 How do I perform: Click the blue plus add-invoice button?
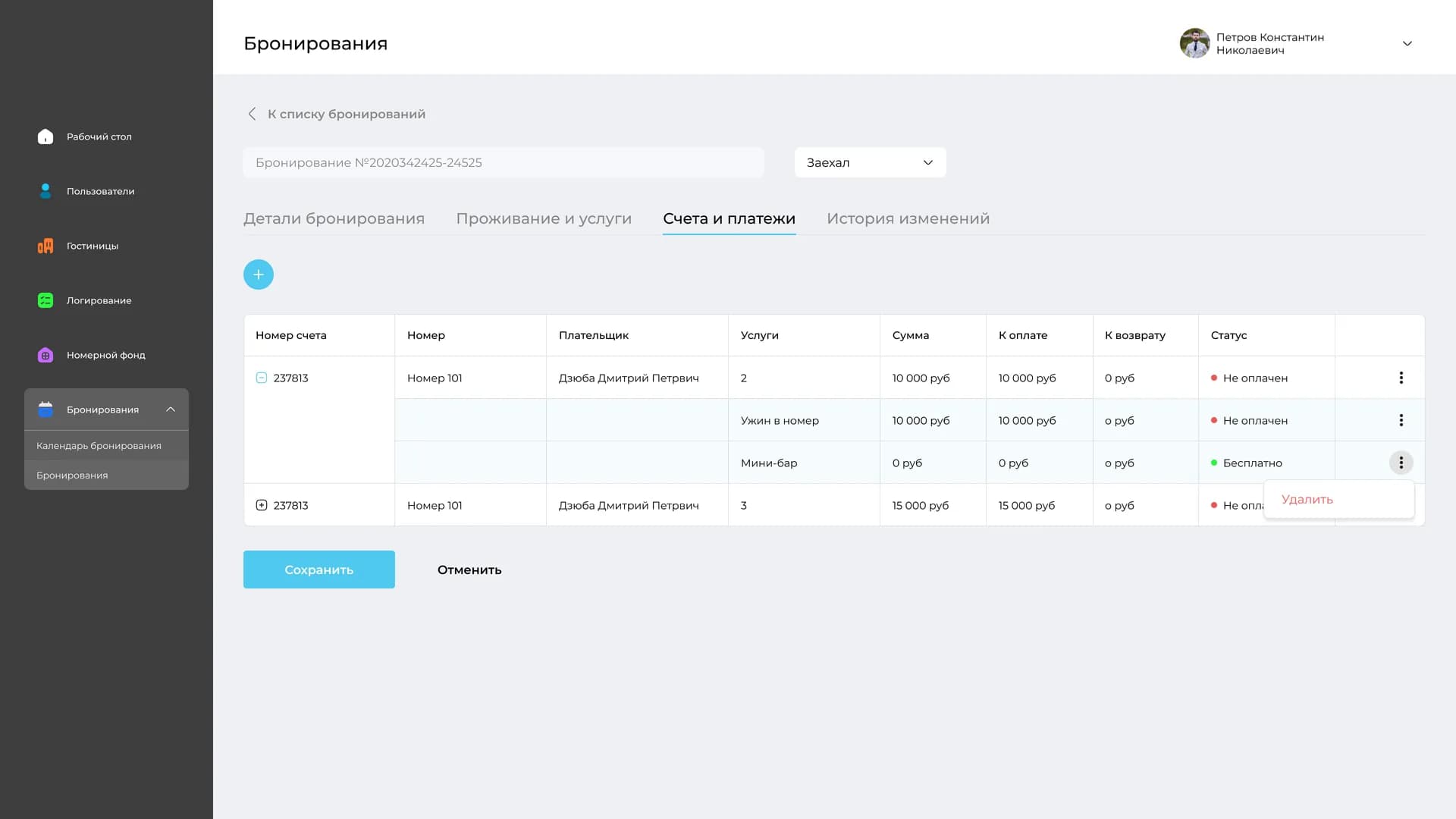[259, 275]
